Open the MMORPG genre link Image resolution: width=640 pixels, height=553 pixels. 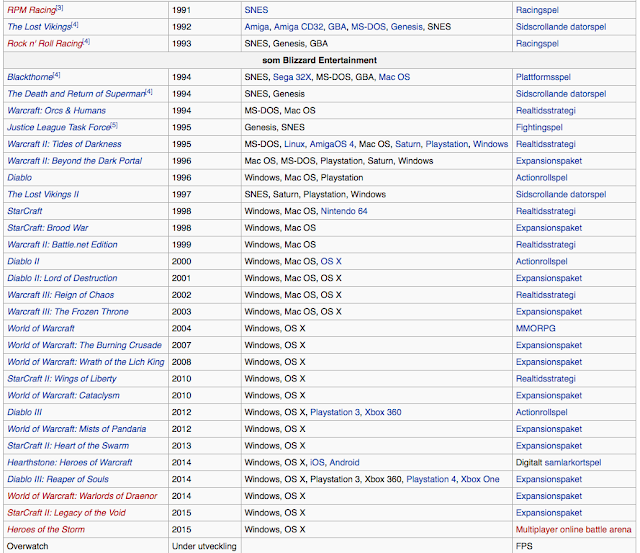[x=535, y=328]
